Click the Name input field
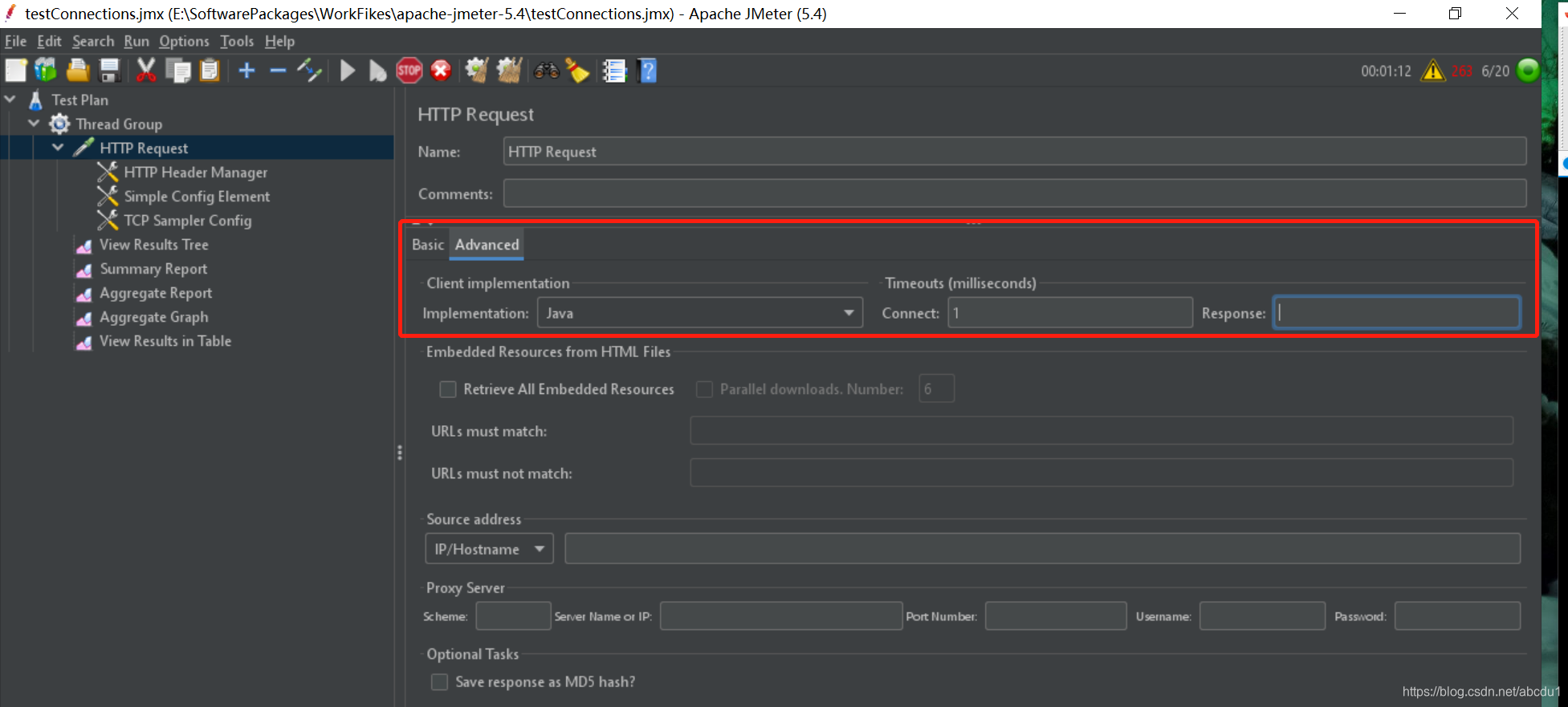The image size is (1568, 707). coord(1015,152)
